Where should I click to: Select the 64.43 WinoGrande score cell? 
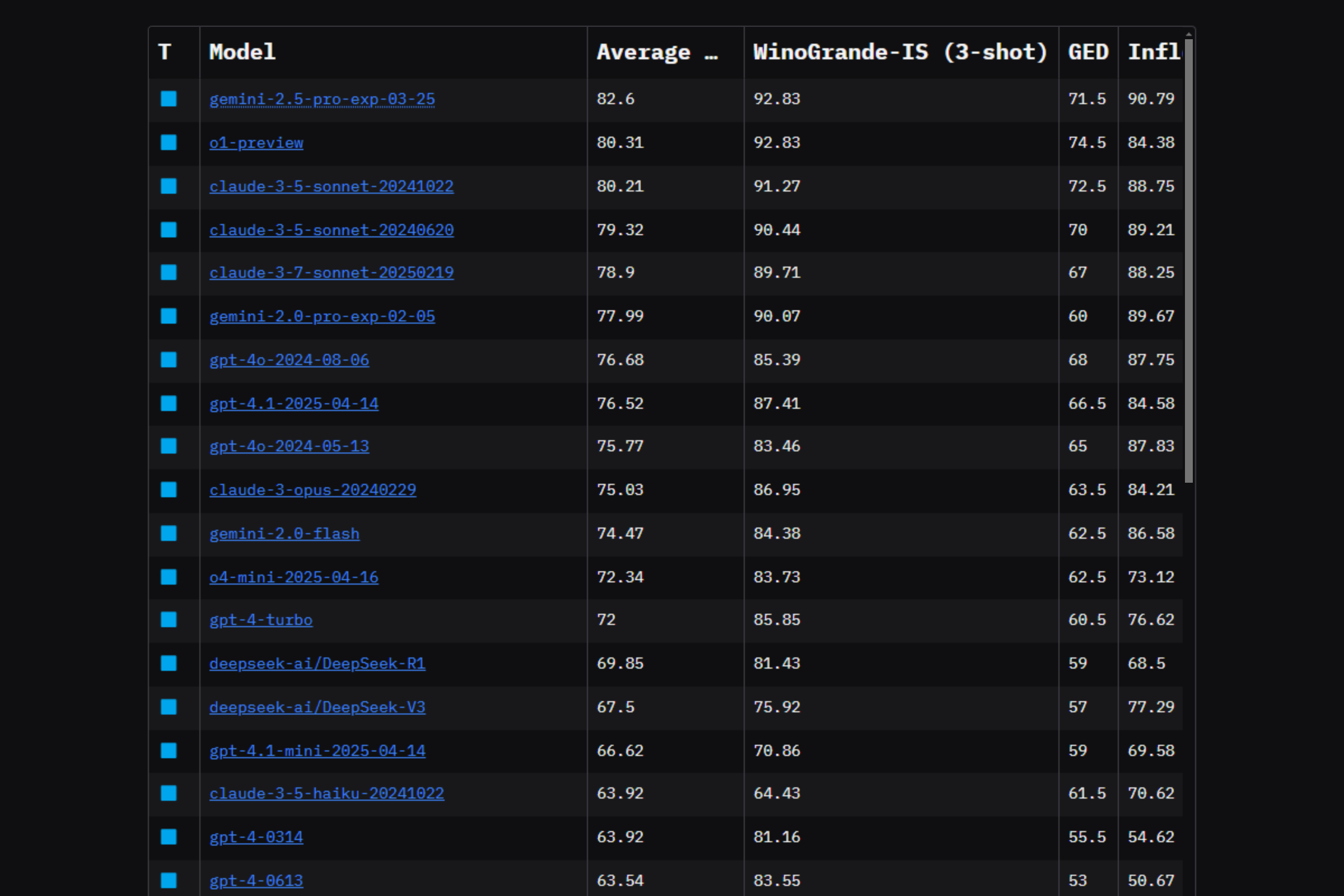tap(901, 794)
